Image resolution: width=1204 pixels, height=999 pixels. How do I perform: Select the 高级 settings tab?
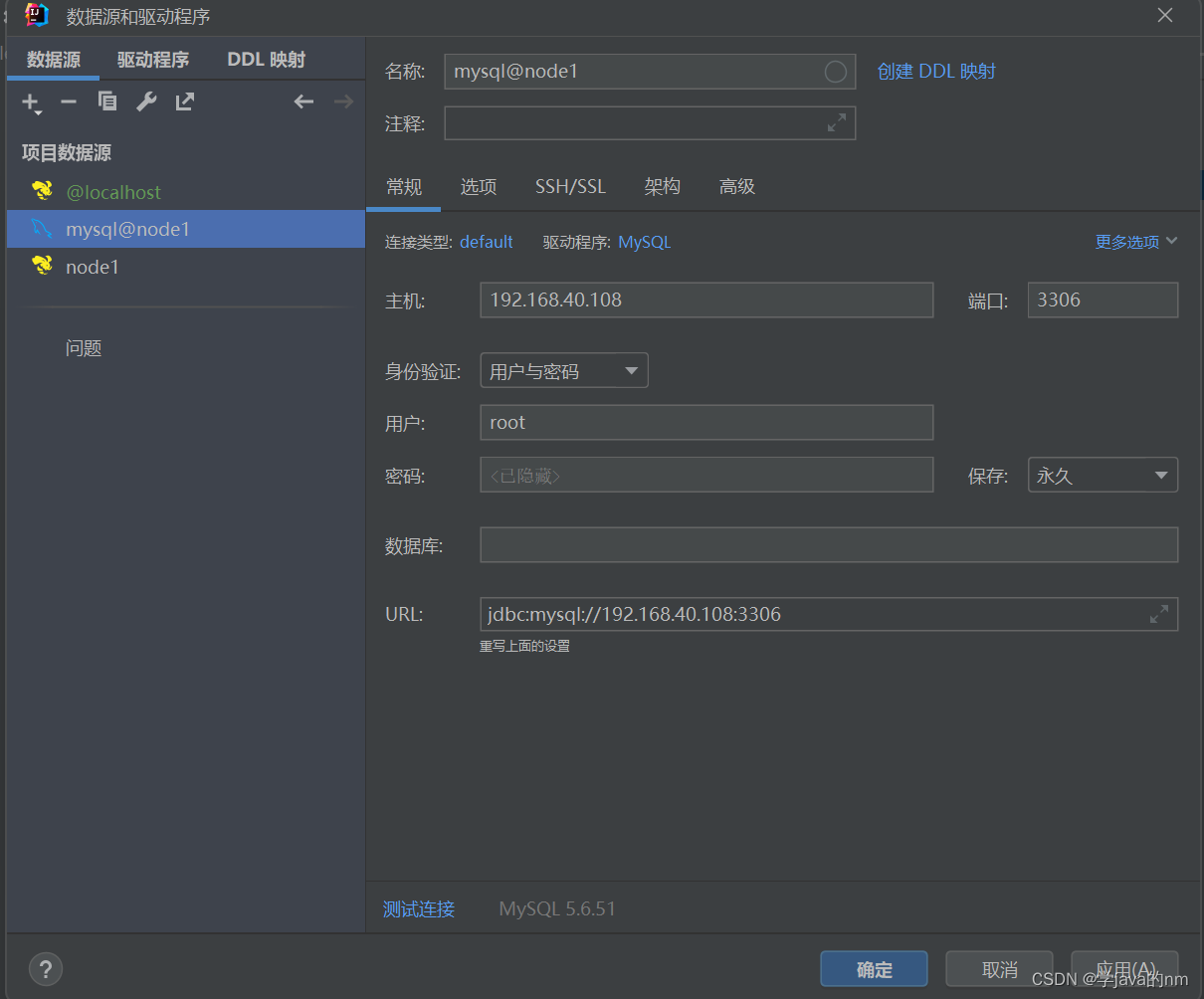pos(737,187)
